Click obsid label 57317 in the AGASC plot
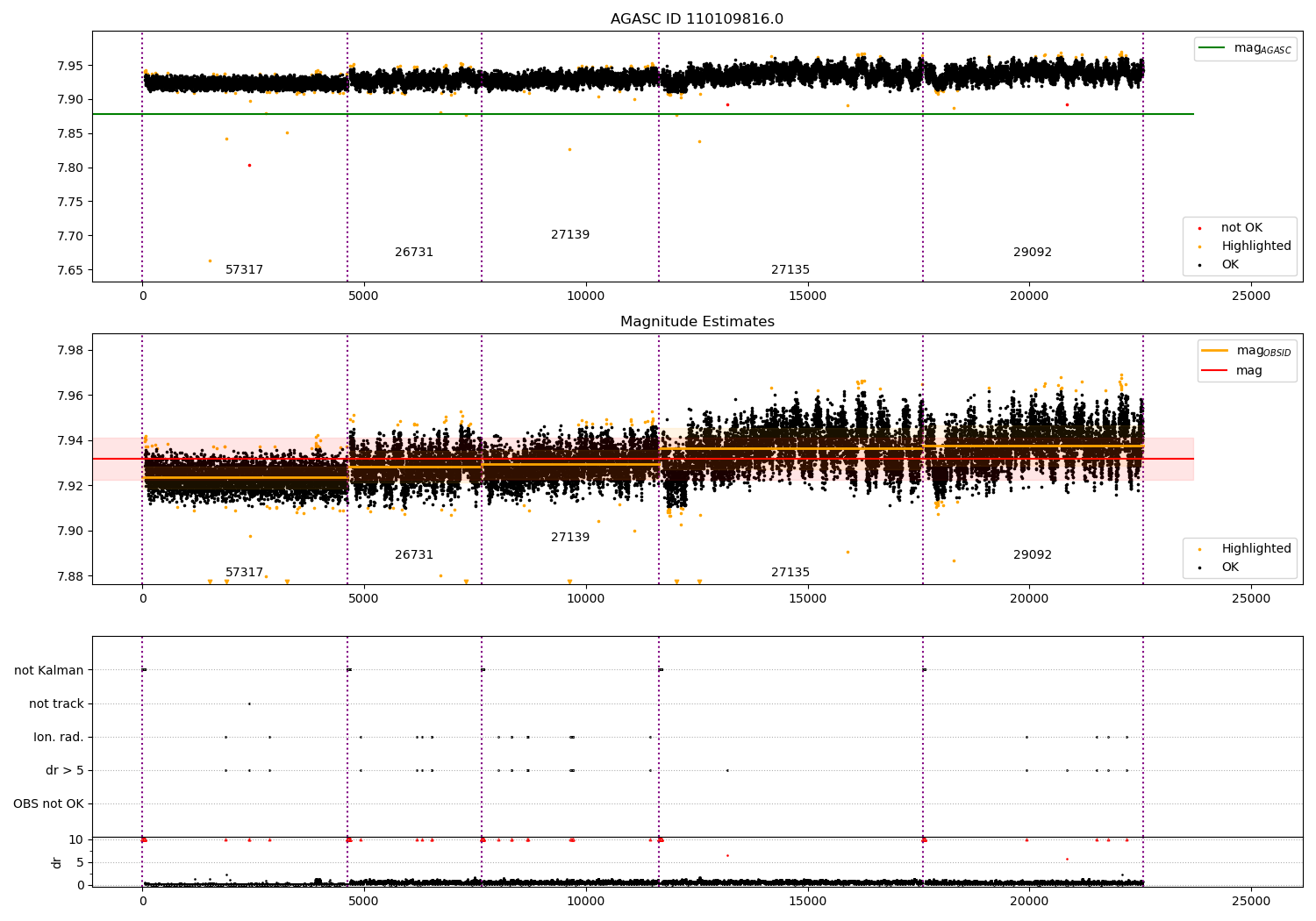Image resolution: width=1316 pixels, height=921 pixels. click(244, 270)
